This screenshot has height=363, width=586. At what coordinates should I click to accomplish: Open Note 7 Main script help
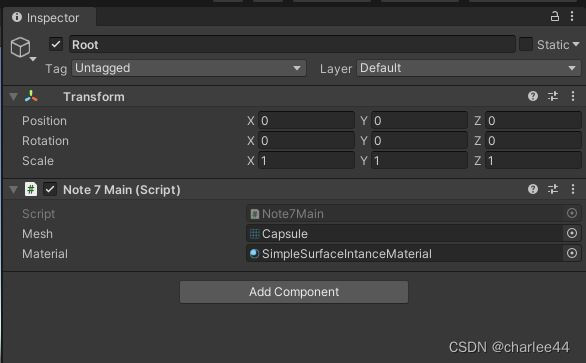(533, 189)
